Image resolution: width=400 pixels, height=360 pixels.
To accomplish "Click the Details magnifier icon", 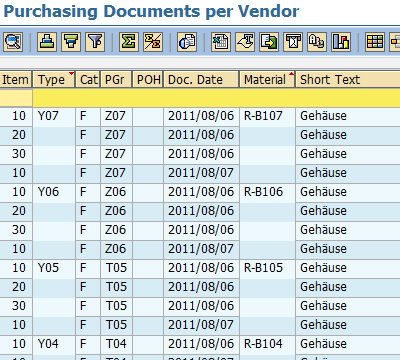I will tap(13, 42).
